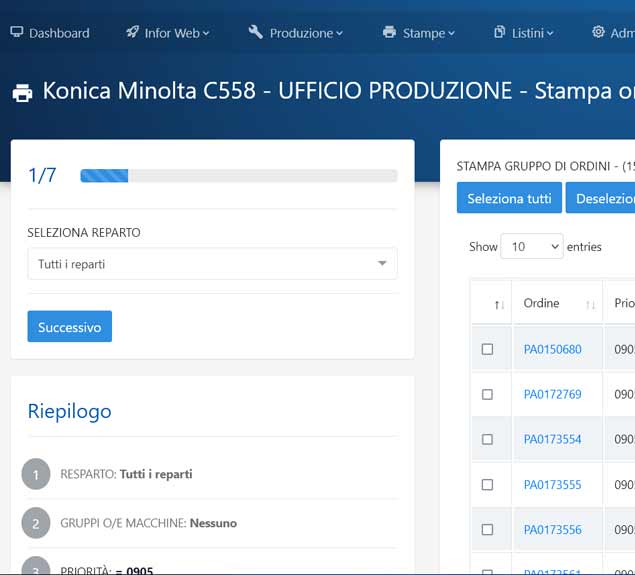This screenshot has height=575, width=635.
Task: Click the Infor Web rocket icon
Action: point(132,32)
